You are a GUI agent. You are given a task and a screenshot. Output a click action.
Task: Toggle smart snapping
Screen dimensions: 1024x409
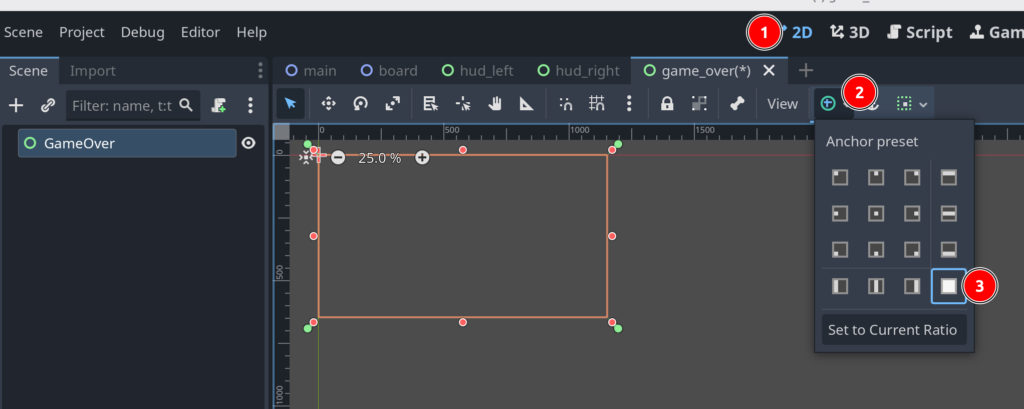tap(566, 103)
